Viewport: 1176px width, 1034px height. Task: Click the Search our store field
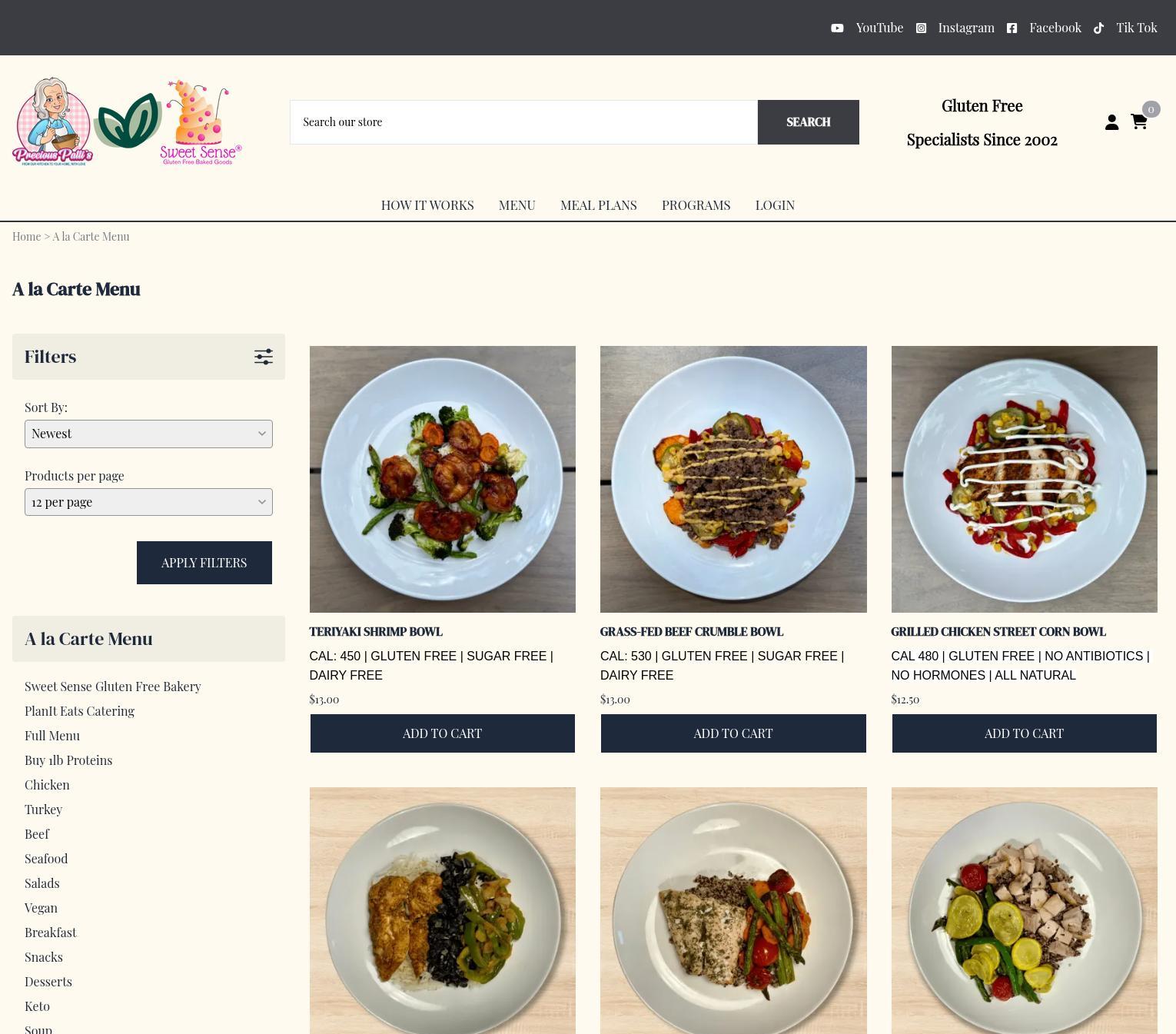pos(523,122)
